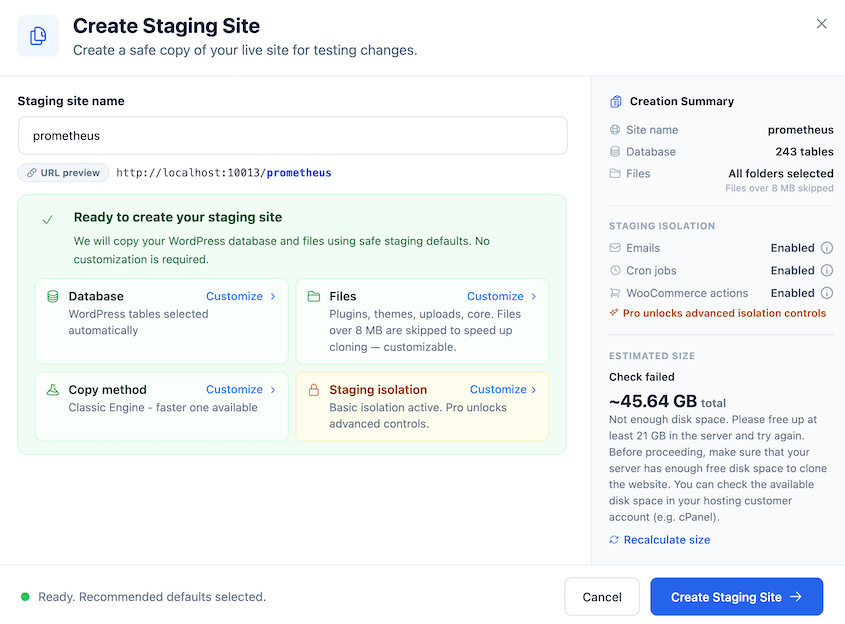This screenshot has height=624, width=845.
Task: Click the sparkle icon beside Pro unlocks
Action: coord(614,313)
